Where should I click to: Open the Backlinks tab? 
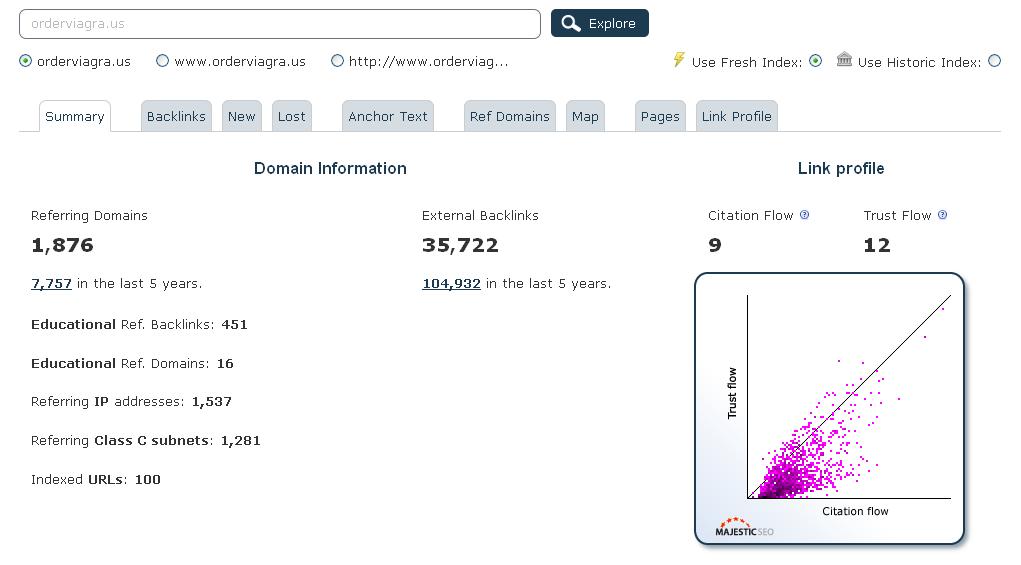tap(176, 117)
